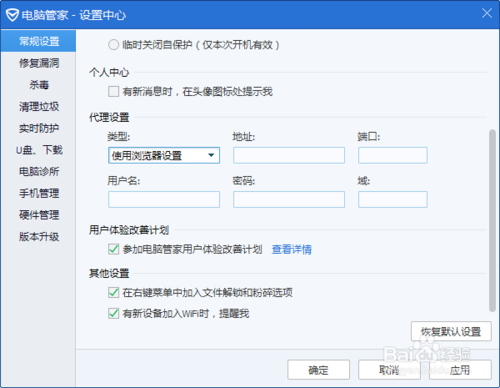Select the U盘、下载 tab

pyautogui.click(x=38, y=150)
